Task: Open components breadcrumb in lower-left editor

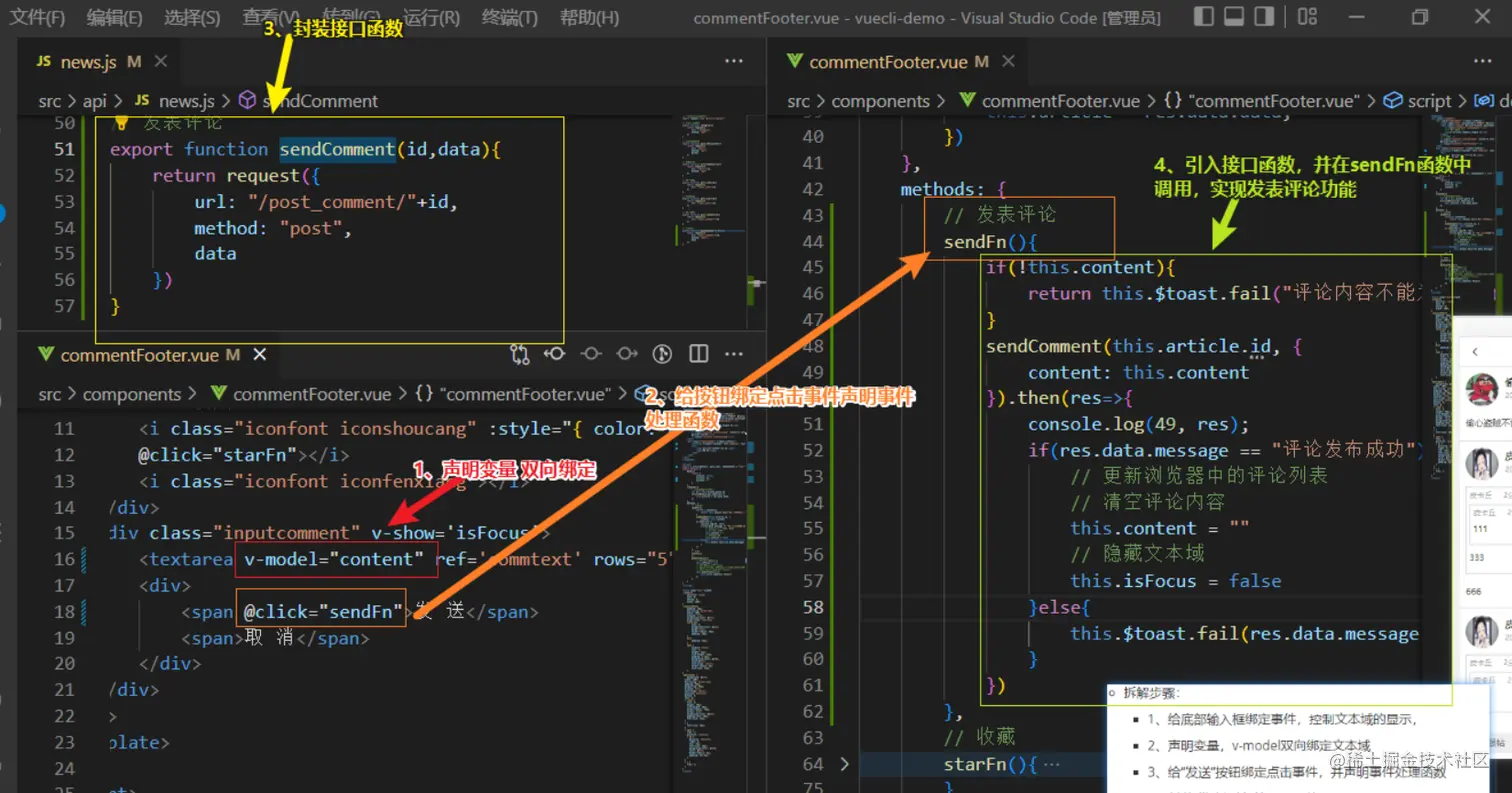Action: 132,394
